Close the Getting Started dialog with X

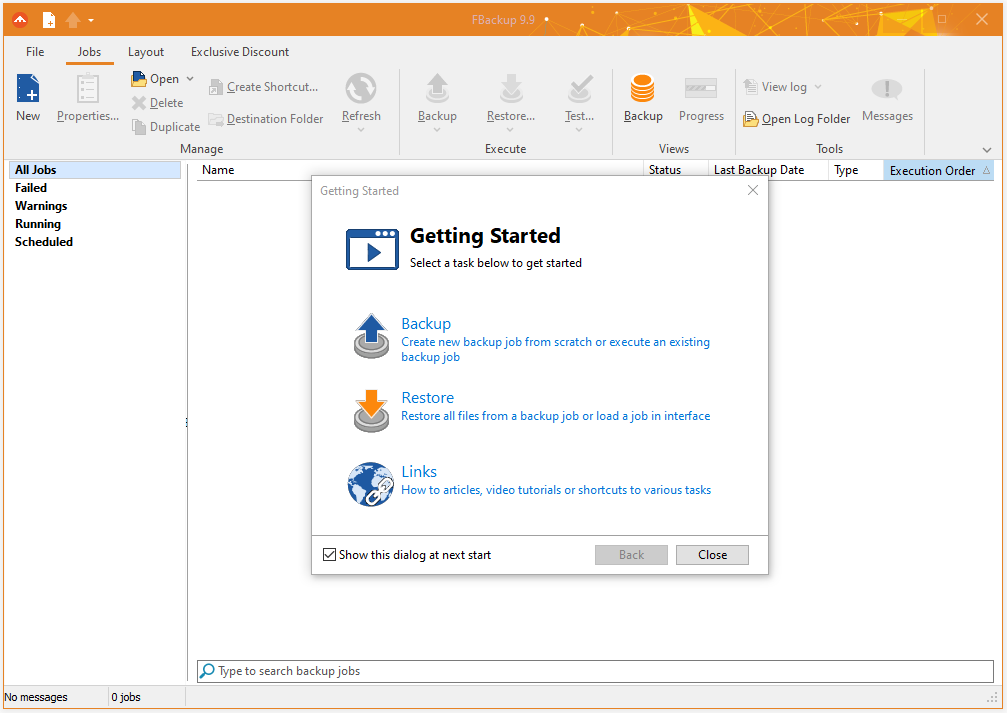pos(753,190)
